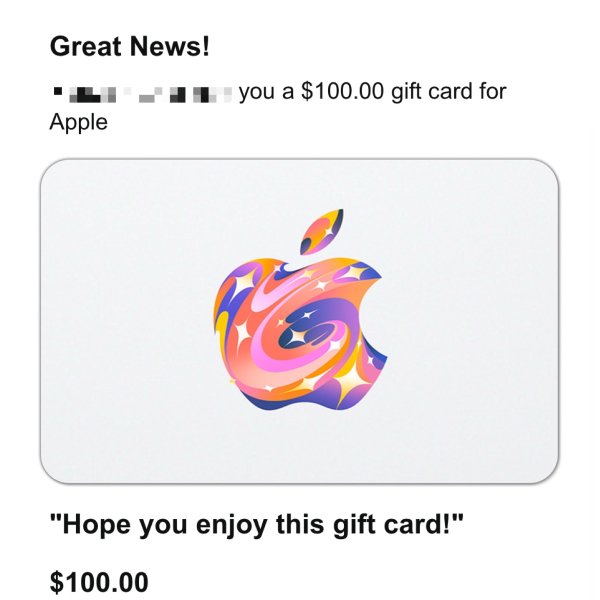Click the "Great News!" heading

click(130, 46)
